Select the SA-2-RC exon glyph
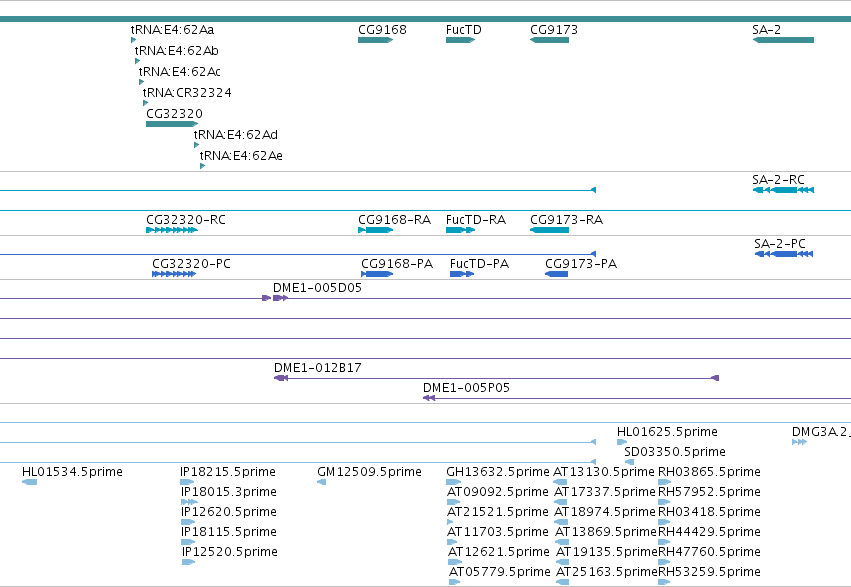The width and height of the screenshot is (851, 587). (783, 190)
